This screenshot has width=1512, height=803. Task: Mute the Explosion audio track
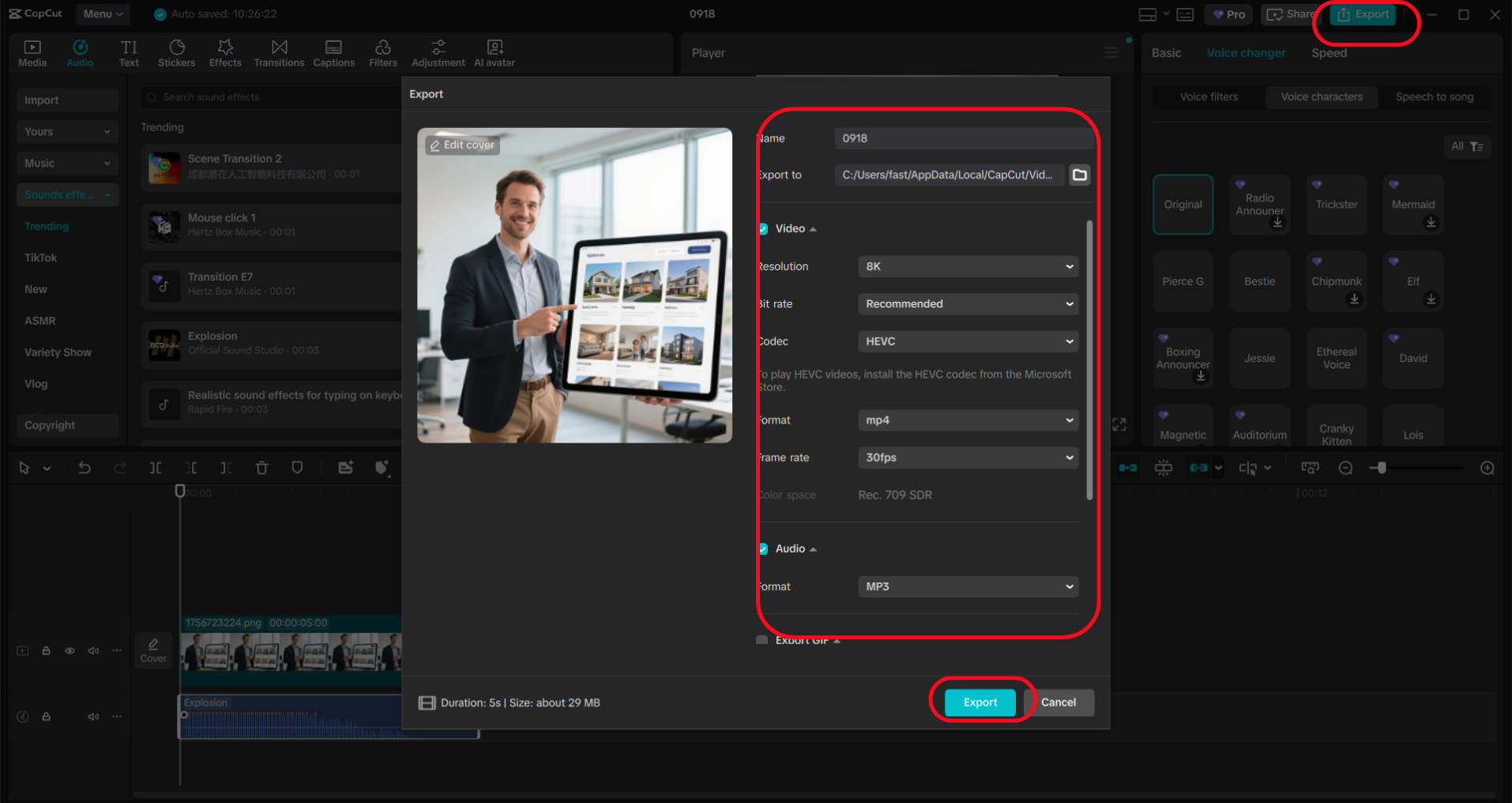click(93, 716)
